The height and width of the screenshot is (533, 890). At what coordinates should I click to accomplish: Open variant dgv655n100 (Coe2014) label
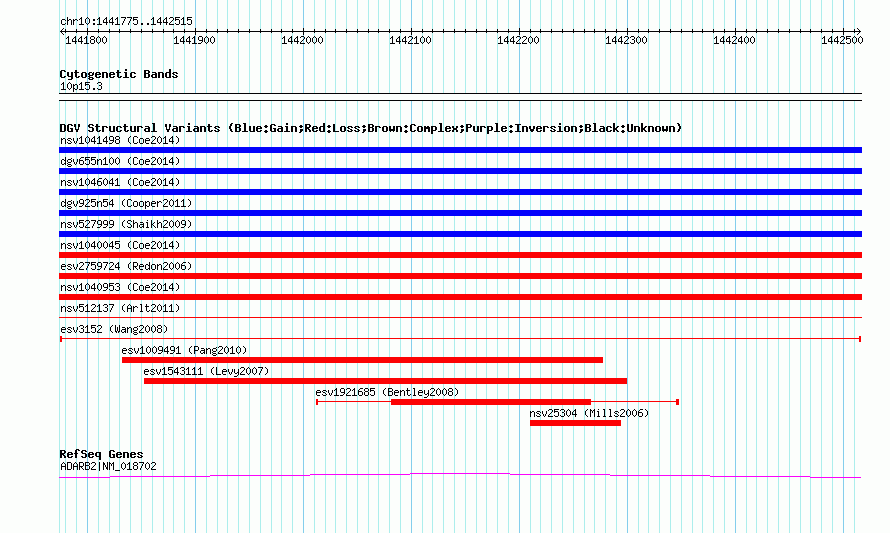[x=120, y=161]
